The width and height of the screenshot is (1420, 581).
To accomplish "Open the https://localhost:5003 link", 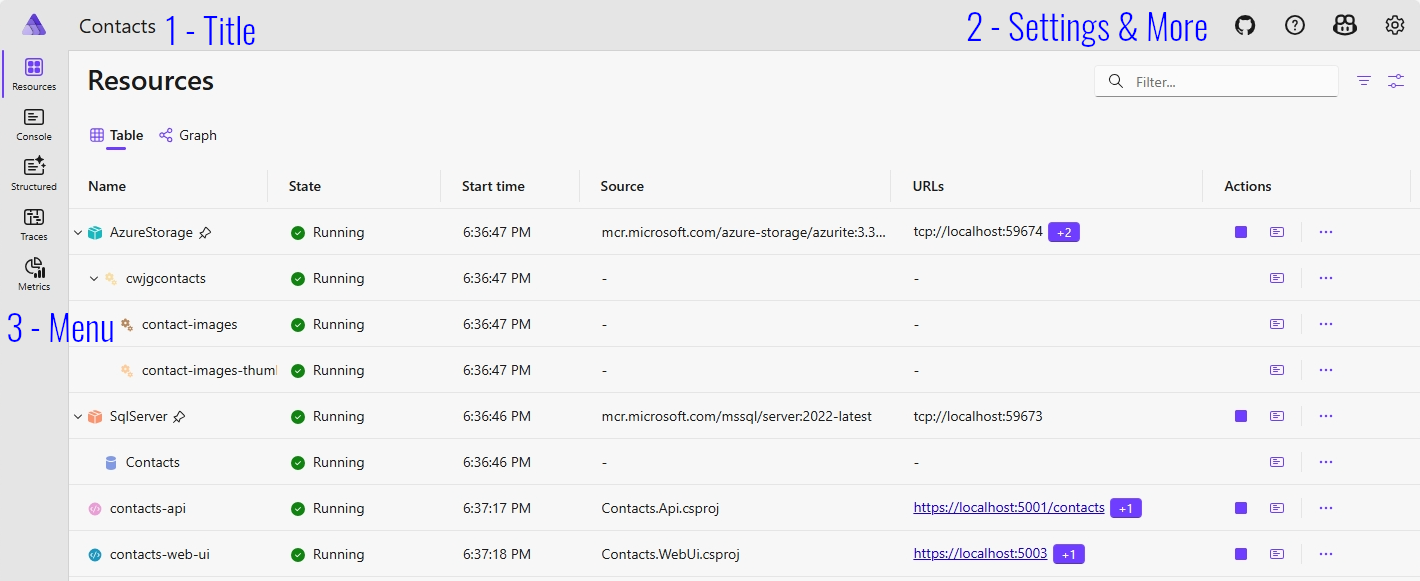I will coord(980,554).
